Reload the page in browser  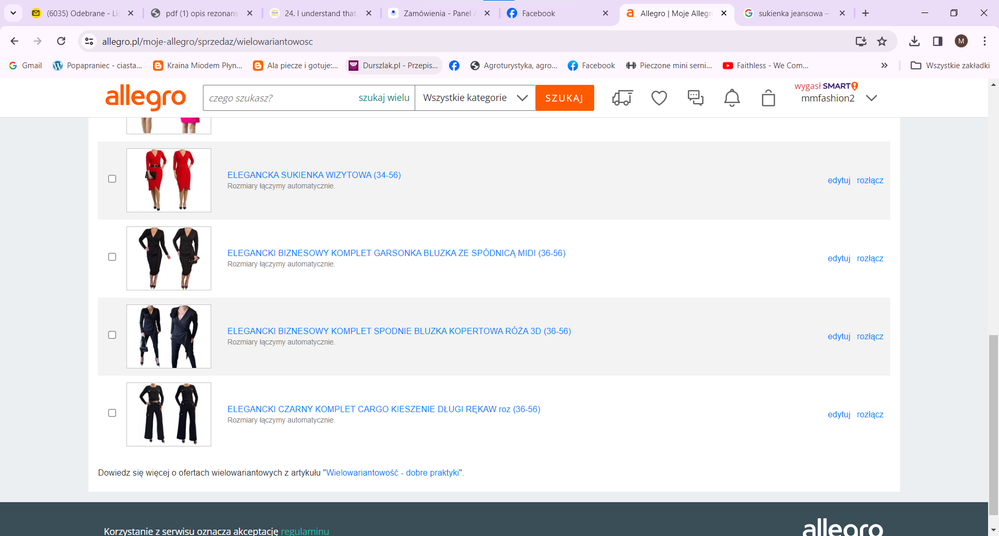61,41
